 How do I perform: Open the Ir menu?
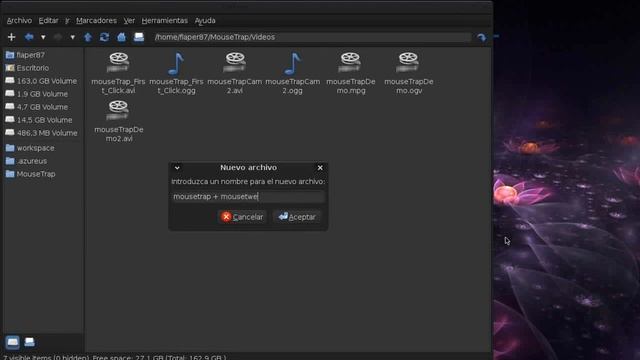click(x=67, y=20)
